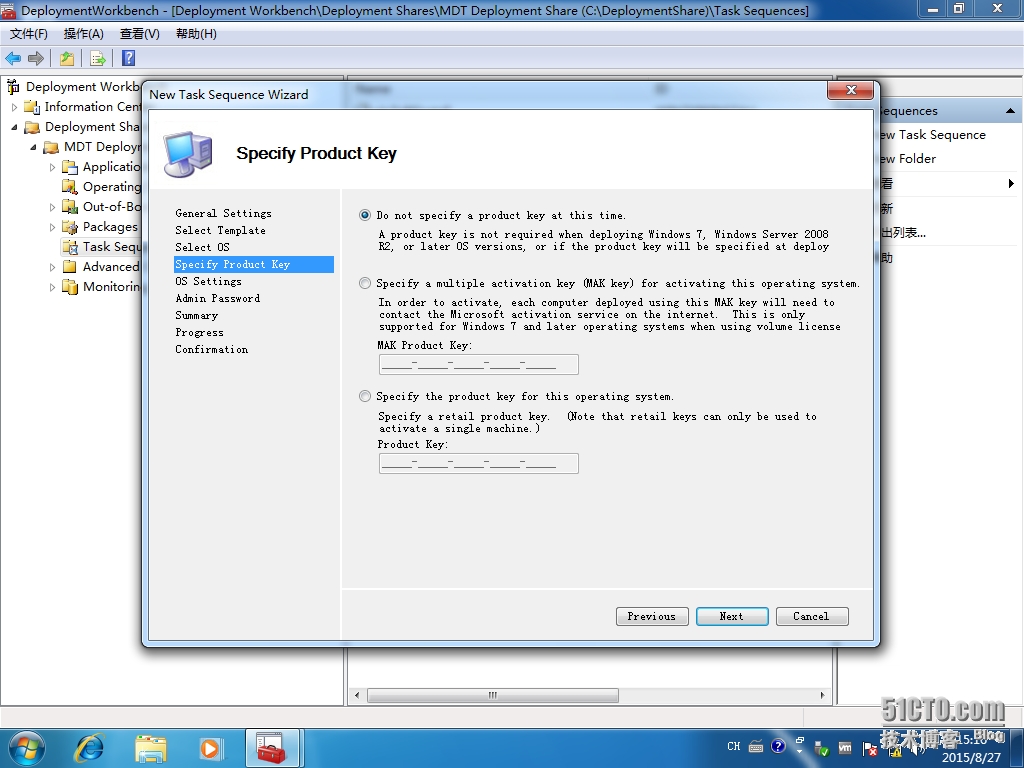Screen dimensions: 1024x768
Task: Click the scrollbar right arrow
Action: coord(822,696)
